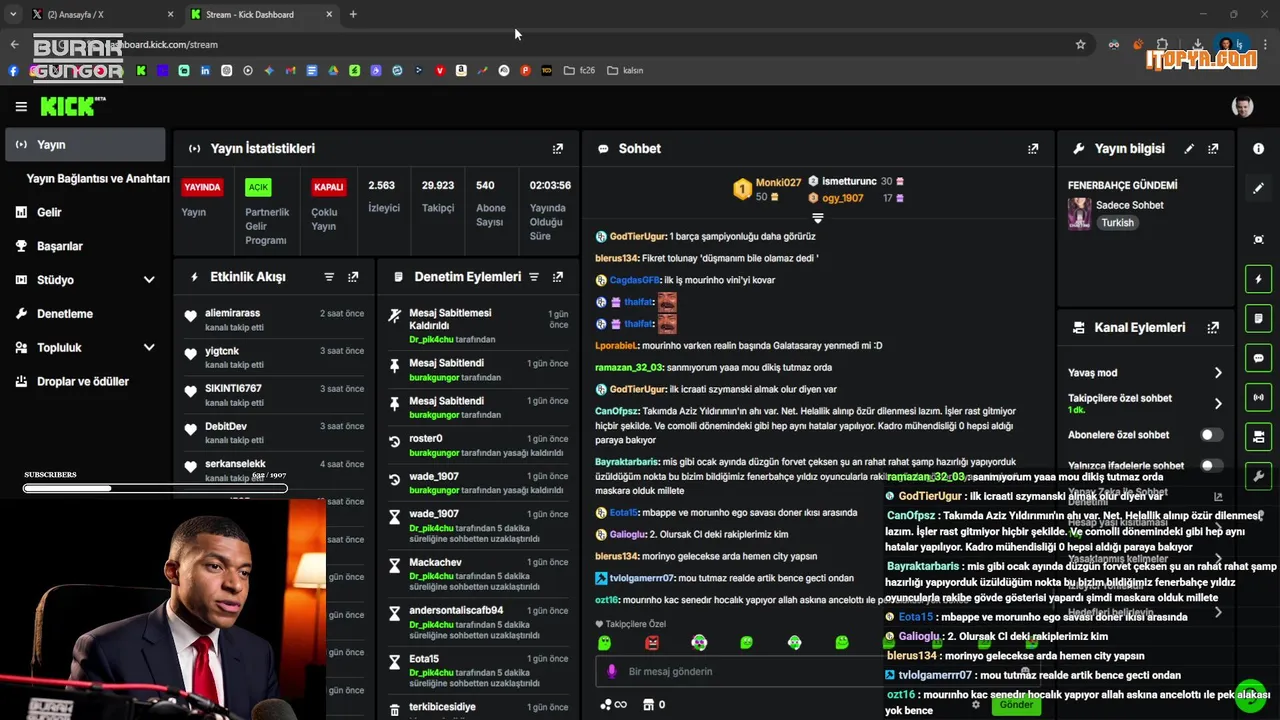Image resolution: width=1280 pixels, height=720 pixels.
Task: Pop out the Kanal Eylemleri panel
Action: [1213, 327]
